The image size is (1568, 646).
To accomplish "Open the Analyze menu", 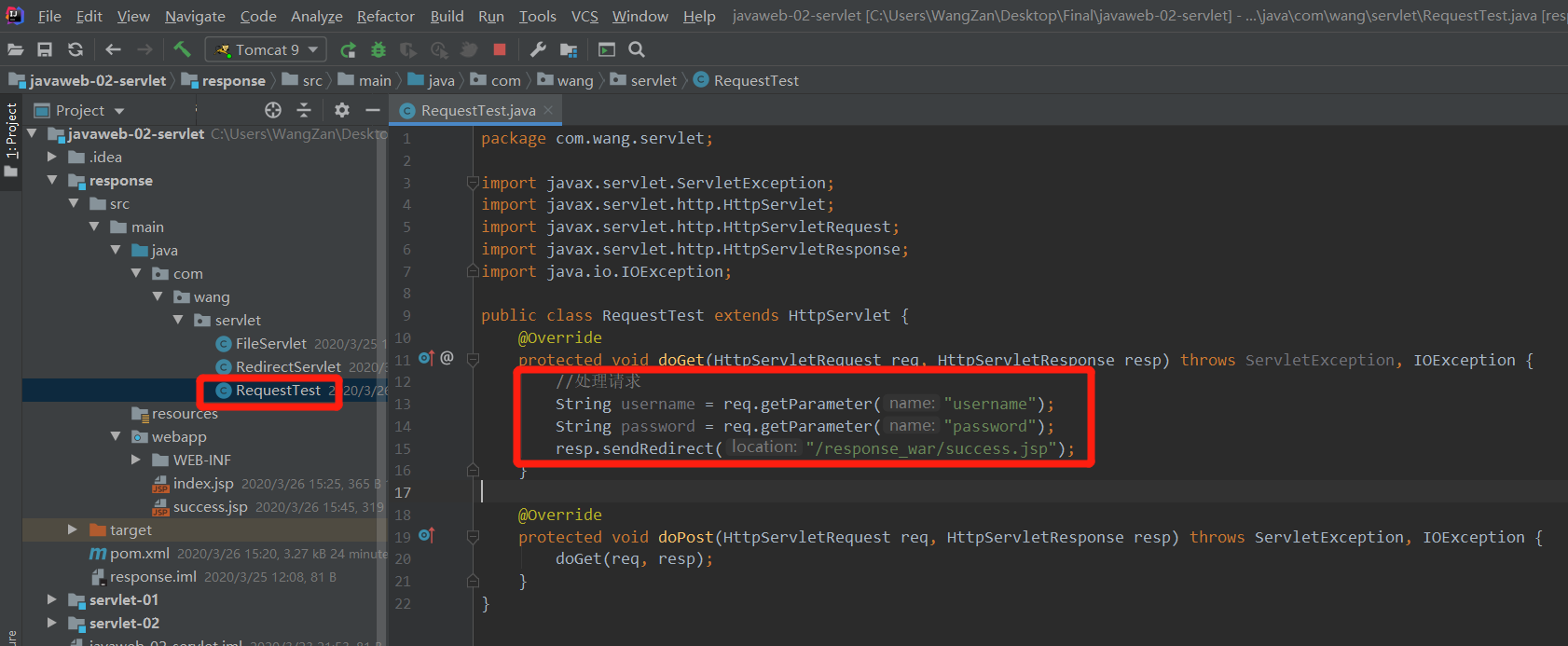I will tap(317, 16).
